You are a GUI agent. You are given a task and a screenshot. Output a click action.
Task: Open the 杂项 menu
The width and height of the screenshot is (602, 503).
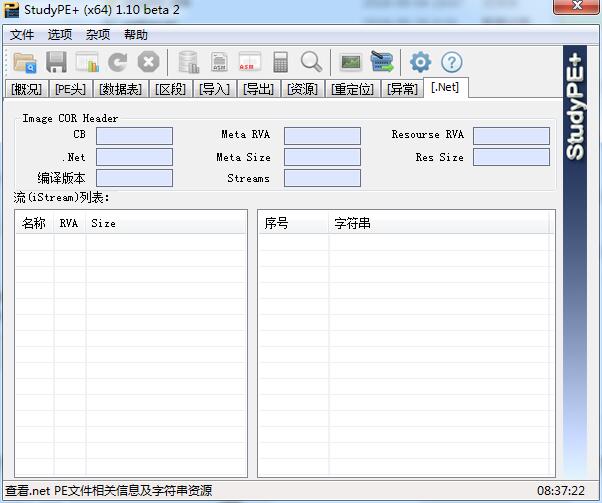98,35
